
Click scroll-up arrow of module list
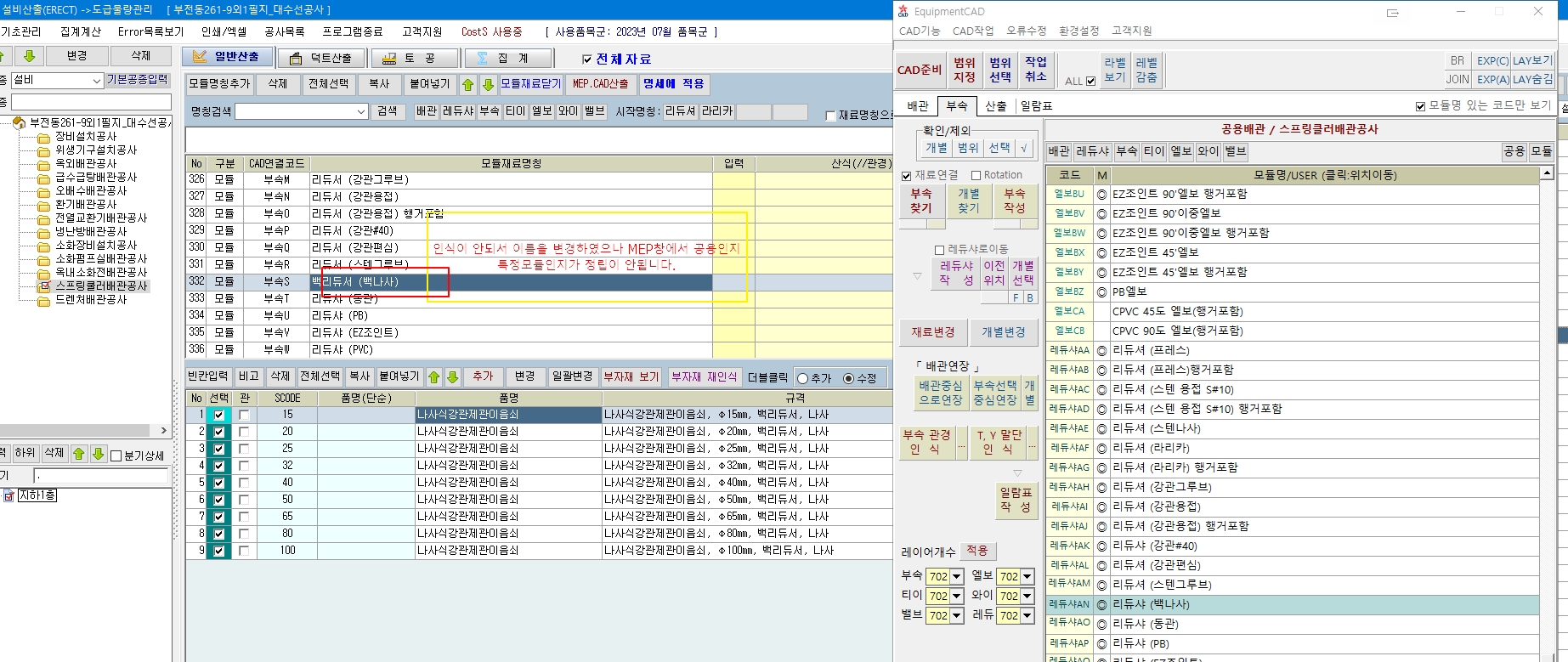point(1547,173)
